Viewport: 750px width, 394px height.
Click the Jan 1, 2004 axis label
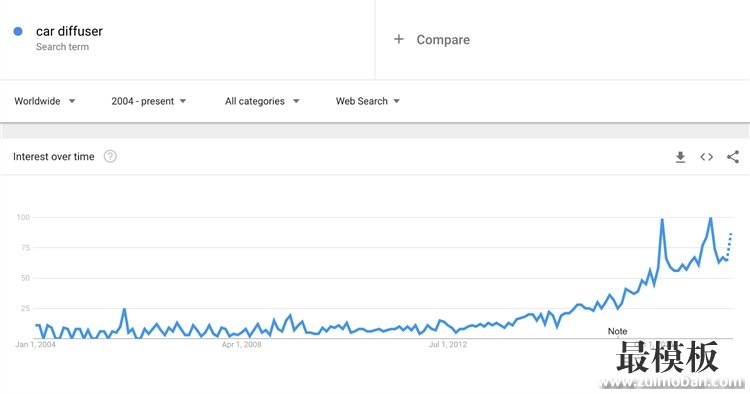[35, 344]
